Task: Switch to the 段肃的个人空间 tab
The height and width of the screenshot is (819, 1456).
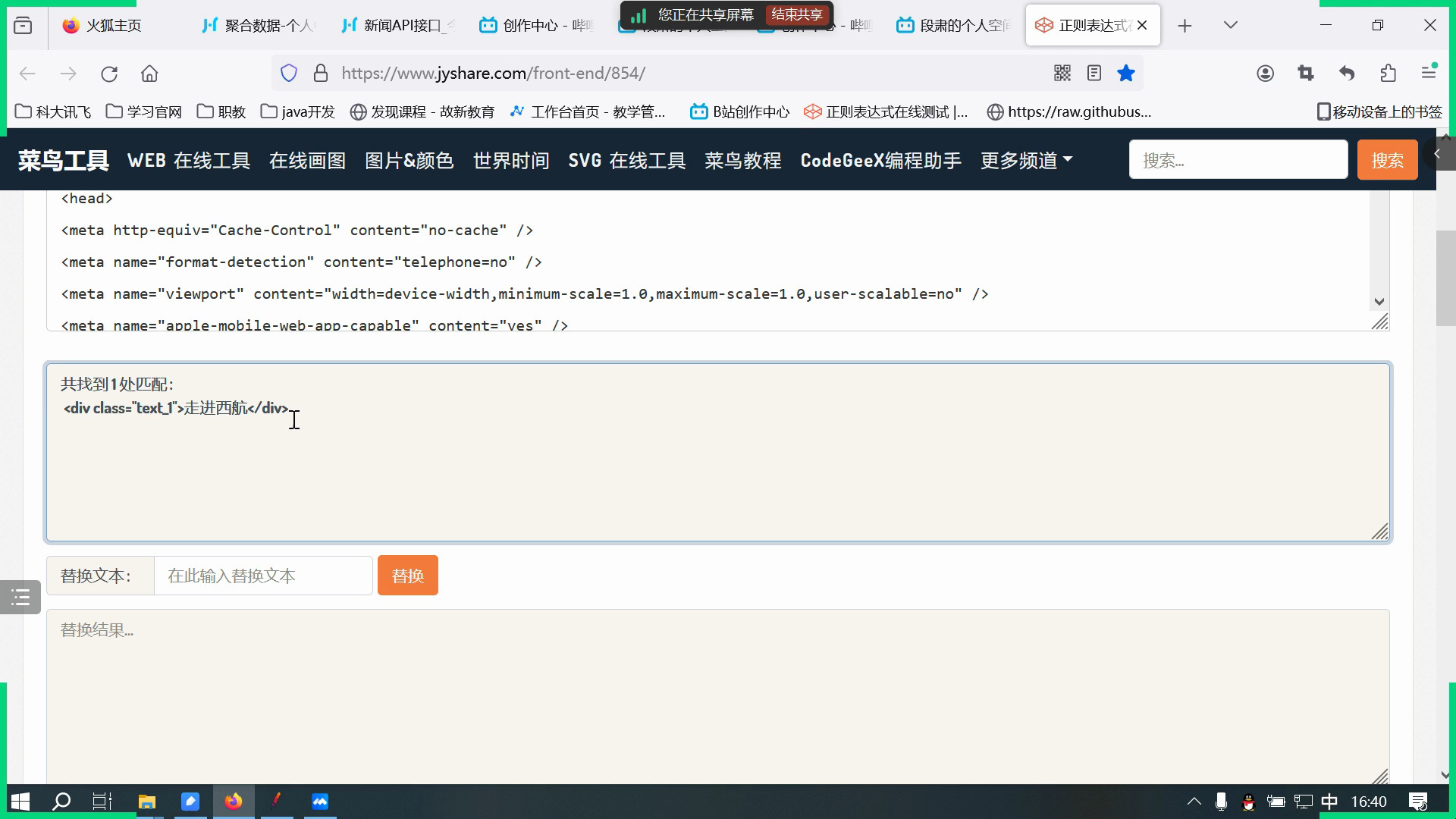Action: point(954,26)
